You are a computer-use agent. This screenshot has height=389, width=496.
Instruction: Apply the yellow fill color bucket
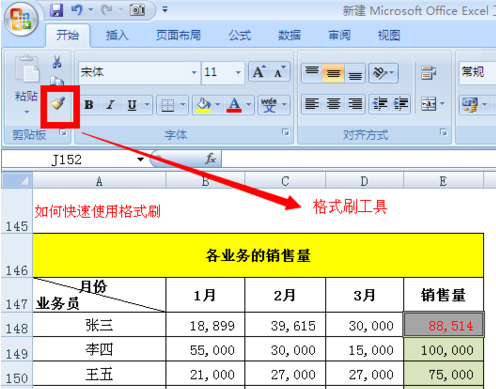point(203,105)
